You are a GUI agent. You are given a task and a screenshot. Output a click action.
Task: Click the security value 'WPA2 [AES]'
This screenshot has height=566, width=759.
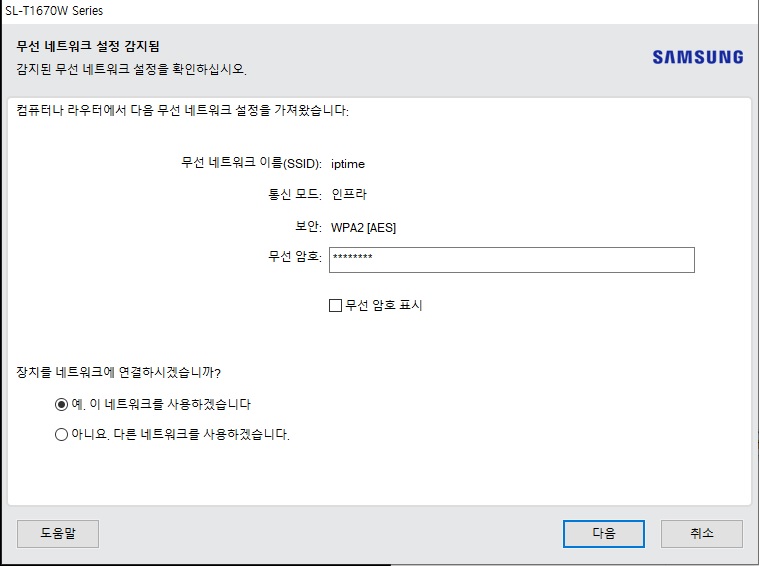coord(363,228)
